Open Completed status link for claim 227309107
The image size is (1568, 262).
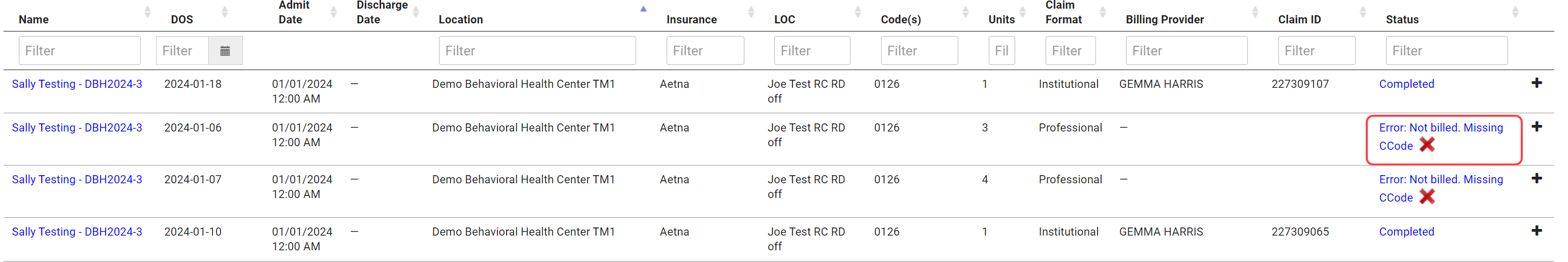click(1406, 84)
